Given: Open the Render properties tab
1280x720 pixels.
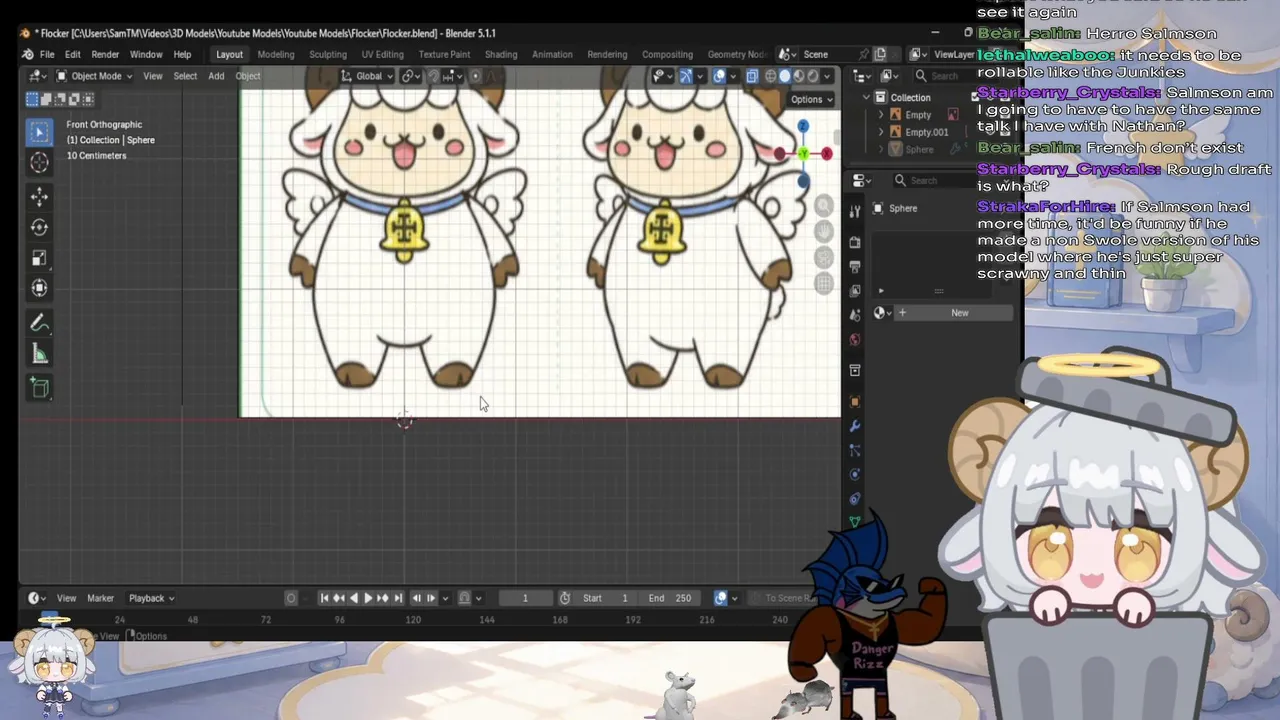Looking at the screenshot, I should coord(855,242).
